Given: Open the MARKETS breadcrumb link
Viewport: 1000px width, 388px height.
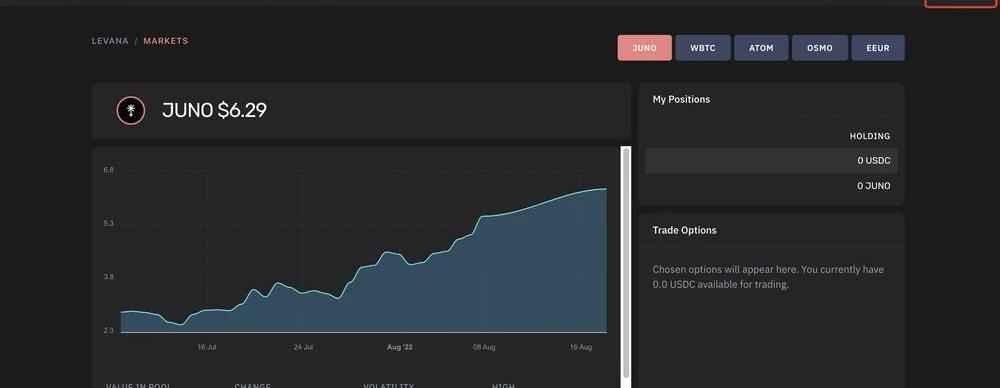Looking at the screenshot, I should coord(166,41).
